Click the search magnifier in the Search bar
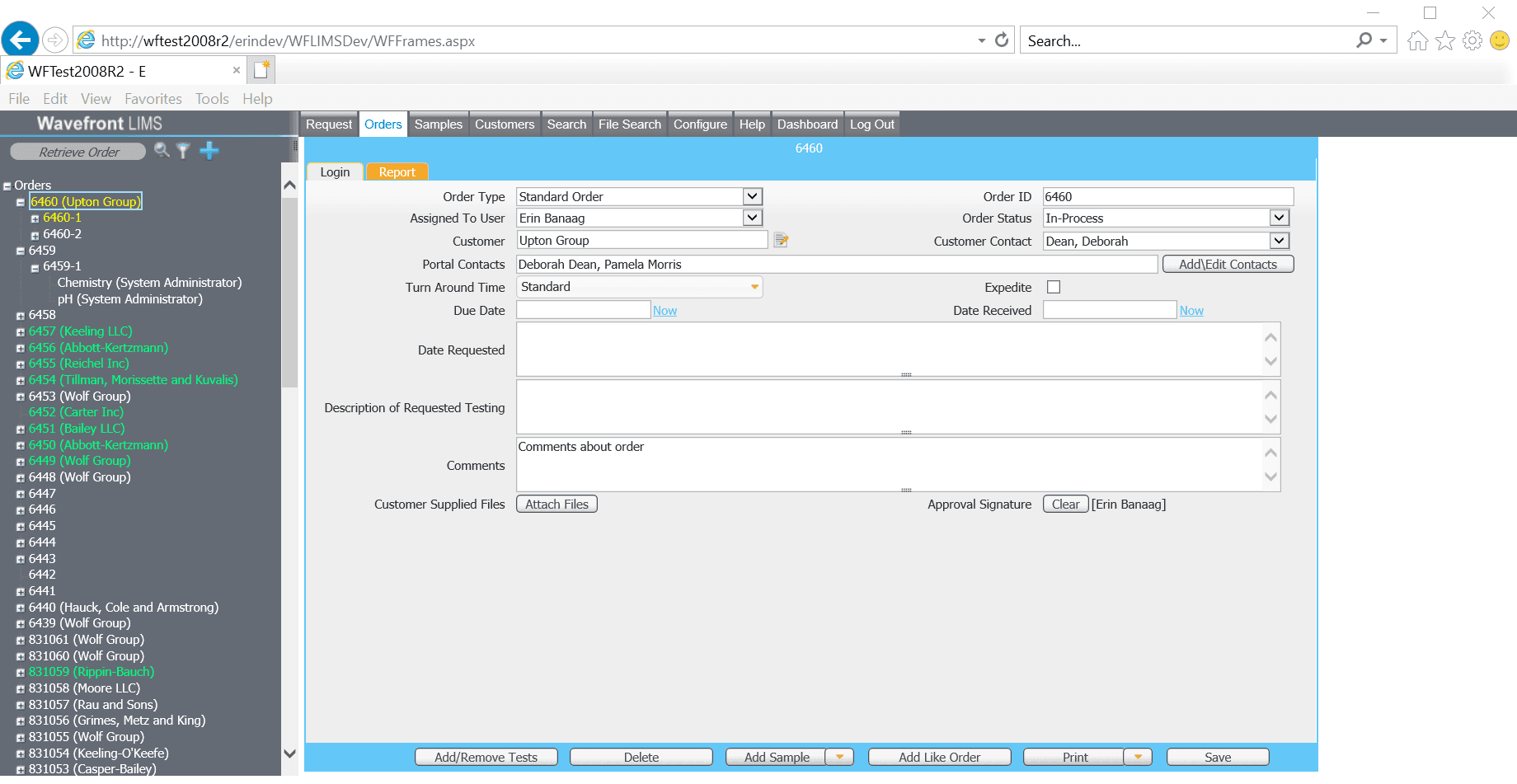Viewport: 1517px width, 784px height. [1364, 40]
